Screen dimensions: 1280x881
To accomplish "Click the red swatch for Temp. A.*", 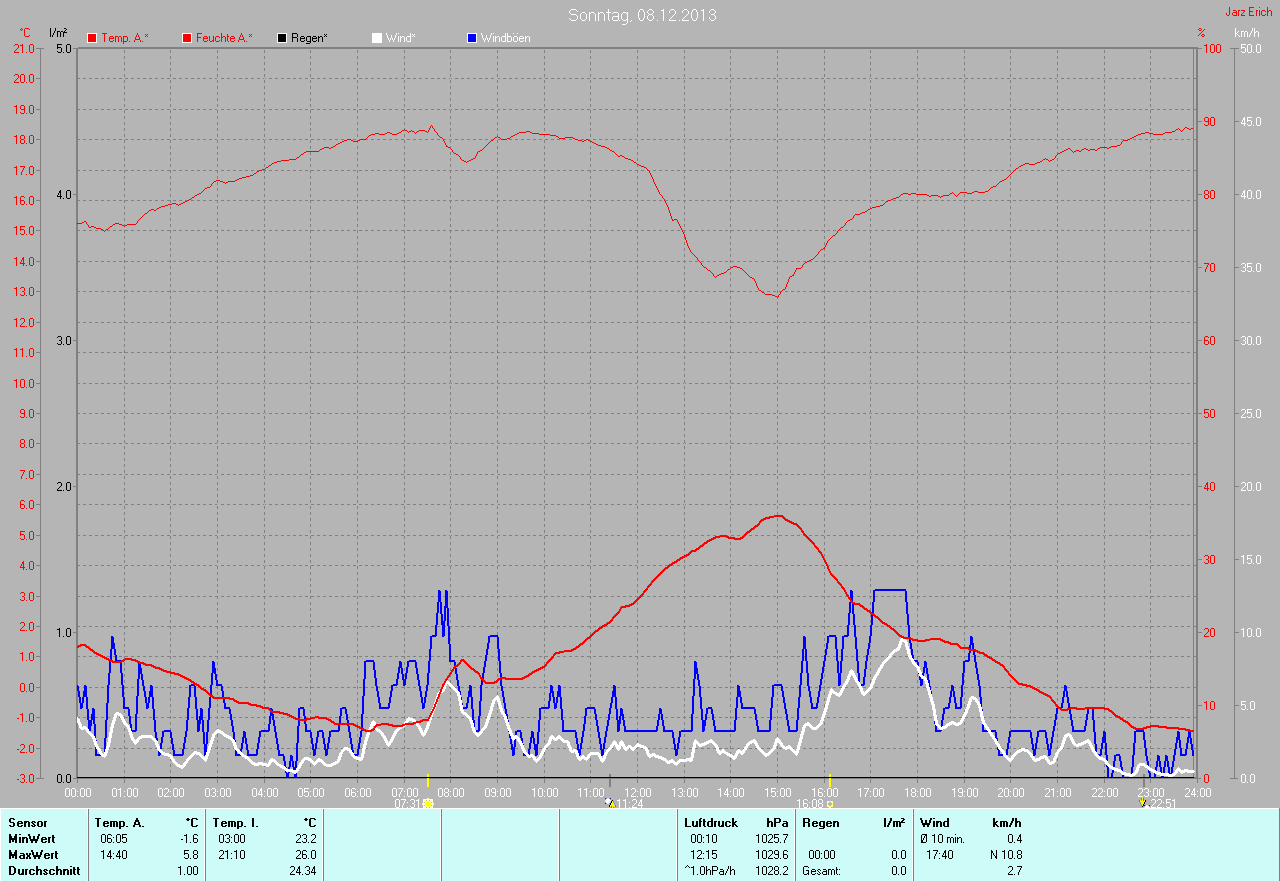I will (92, 38).
